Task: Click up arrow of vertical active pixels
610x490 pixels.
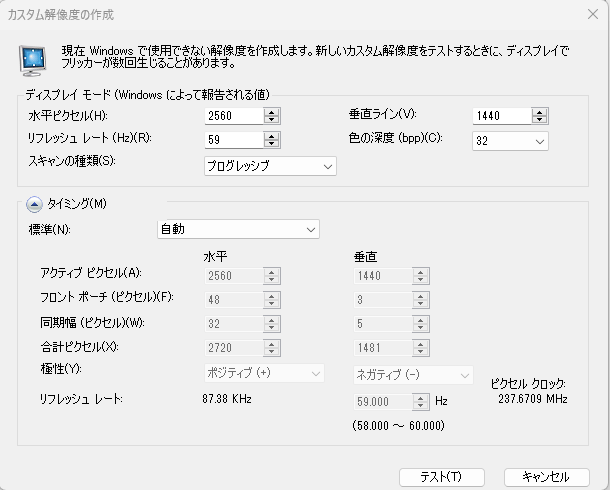Action: click(421, 272)
